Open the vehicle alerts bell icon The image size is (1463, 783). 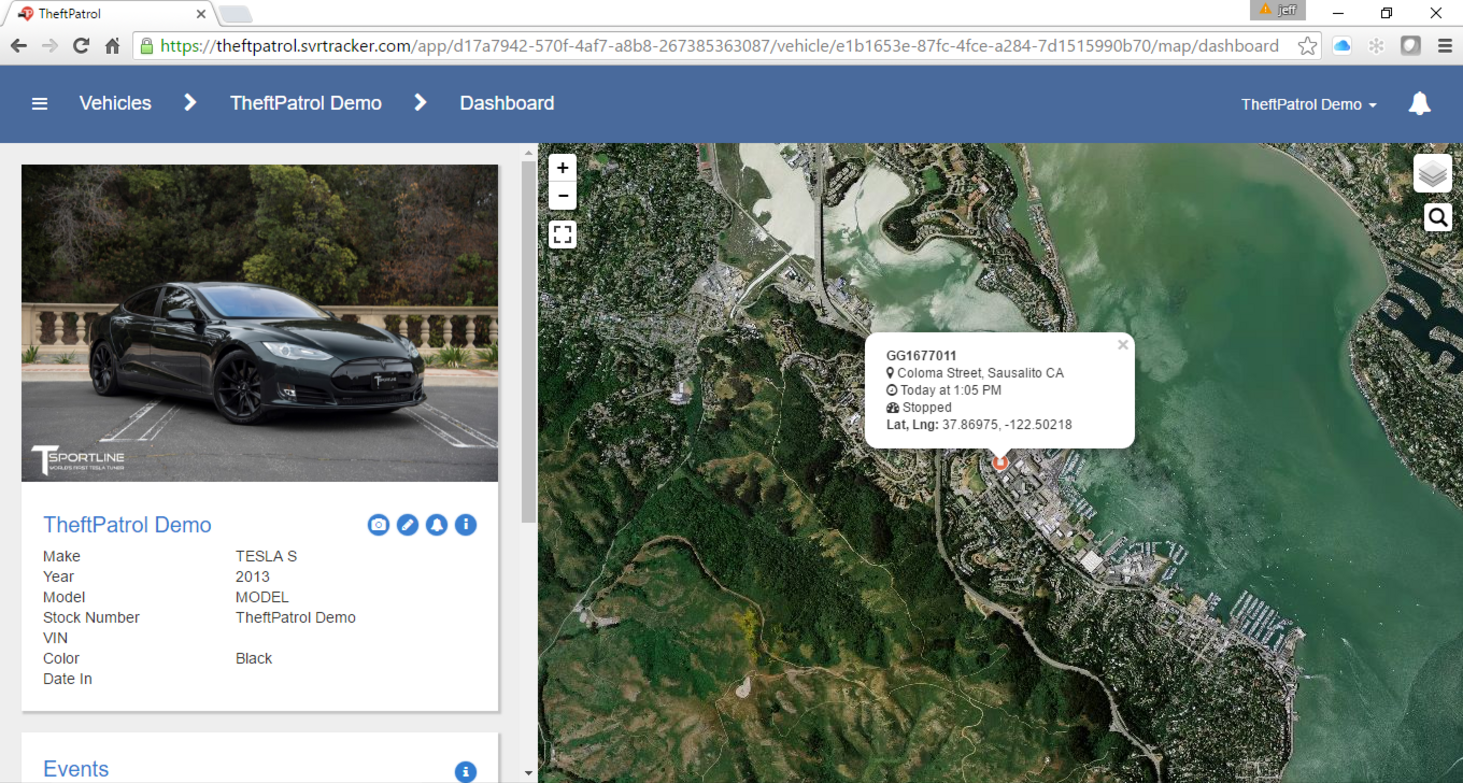(x=436, y=525)
